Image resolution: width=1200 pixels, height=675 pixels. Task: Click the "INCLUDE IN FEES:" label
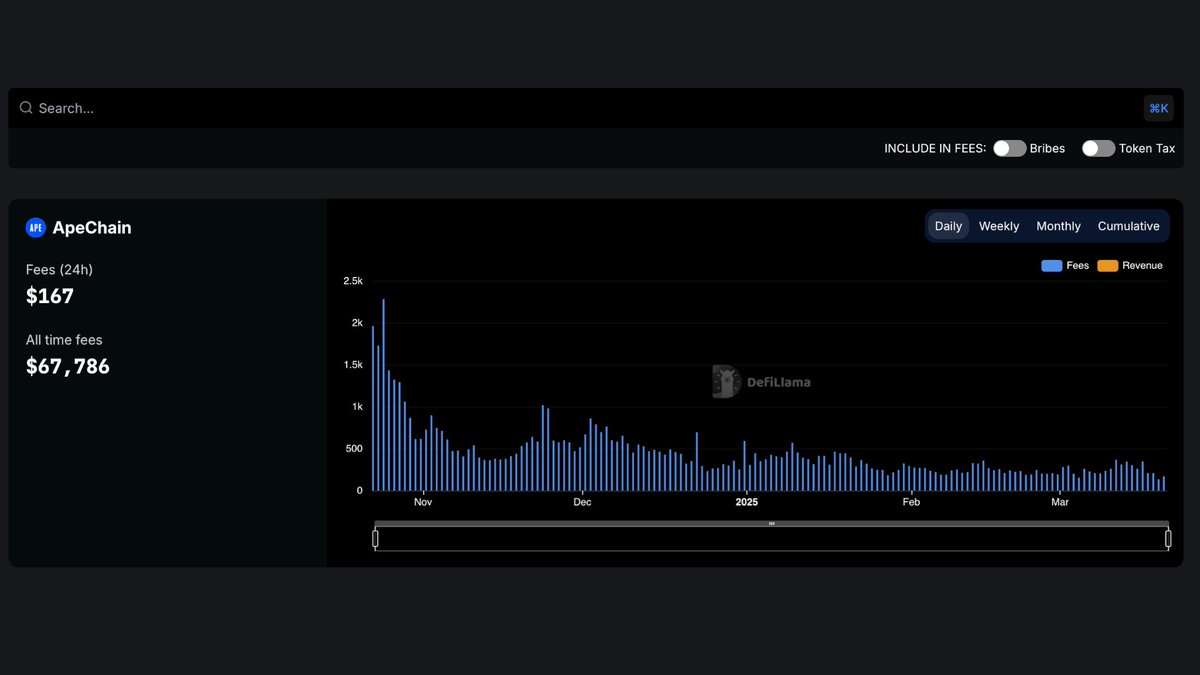(935, 148)
